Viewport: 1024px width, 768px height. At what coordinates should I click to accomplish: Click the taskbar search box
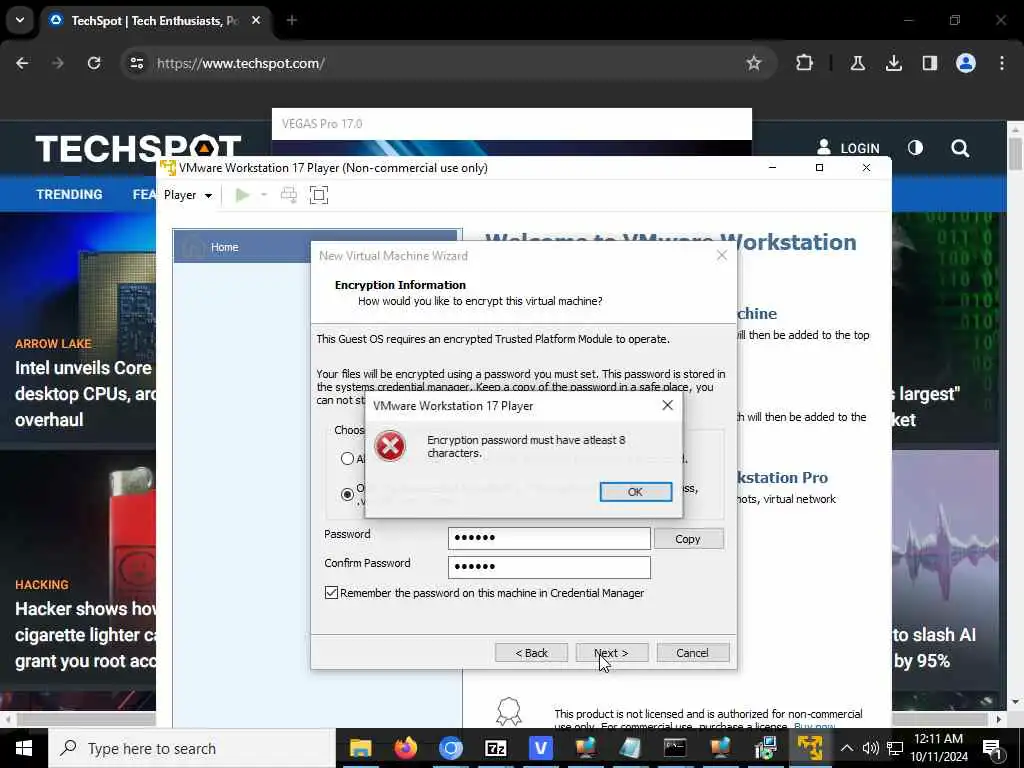click(192, 748)
